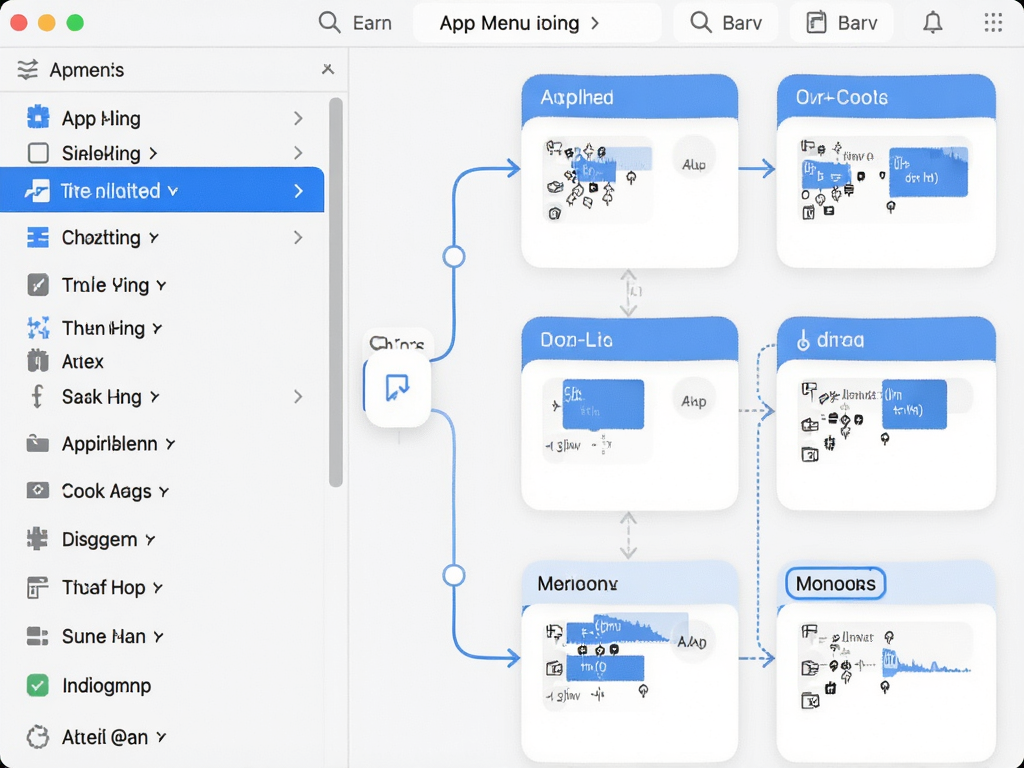Select the bookmark node on the canvas

397,389
